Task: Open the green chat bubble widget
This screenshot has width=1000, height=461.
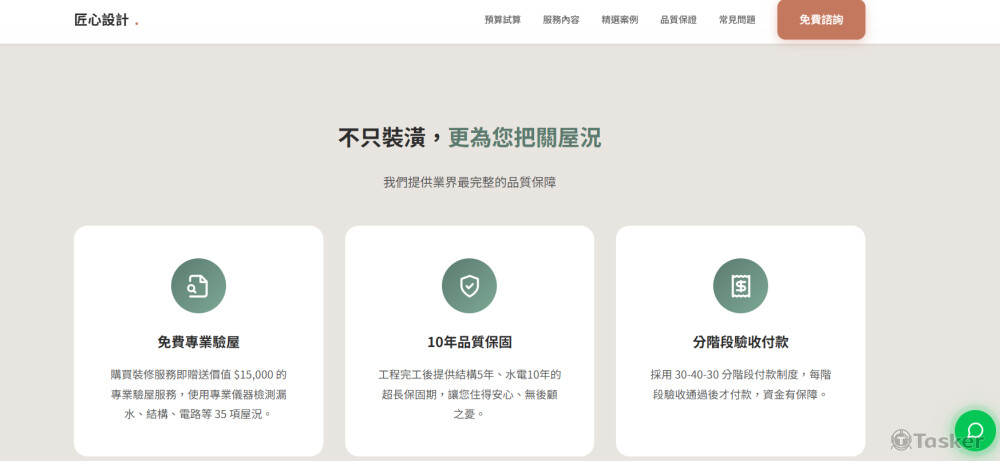Action: pos(975,431)
